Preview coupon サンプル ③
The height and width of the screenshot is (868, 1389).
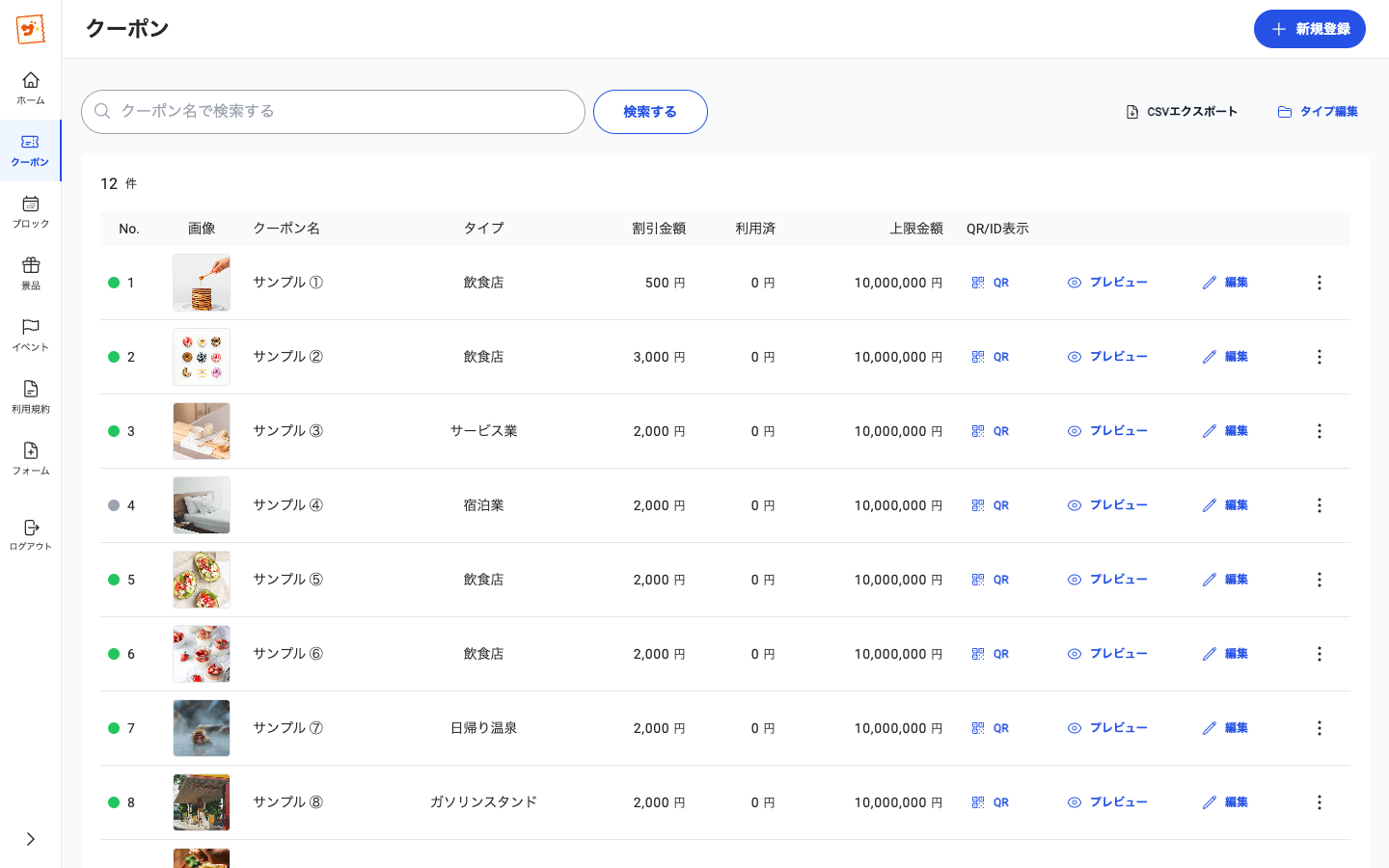tap(1107, 431)
